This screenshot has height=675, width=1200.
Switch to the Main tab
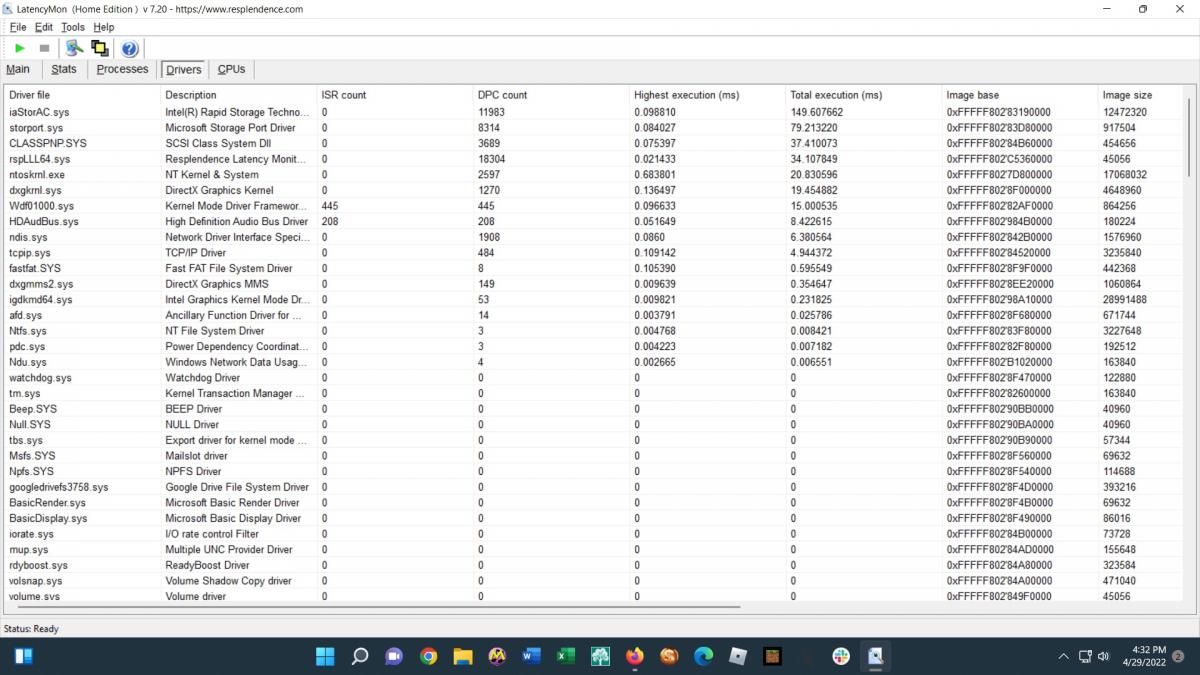(18, 69)
